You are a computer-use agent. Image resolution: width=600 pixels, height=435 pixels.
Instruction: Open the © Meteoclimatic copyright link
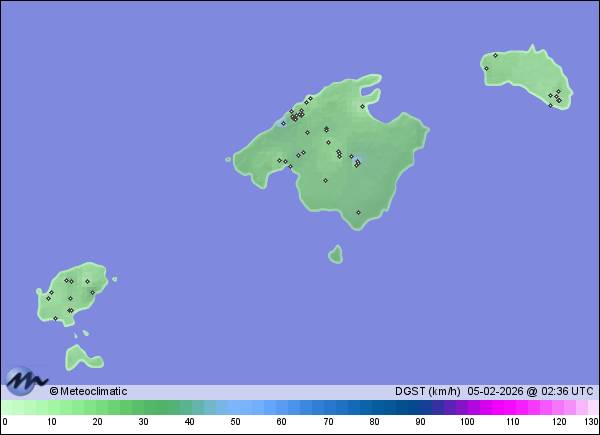(x=88, y=391)
